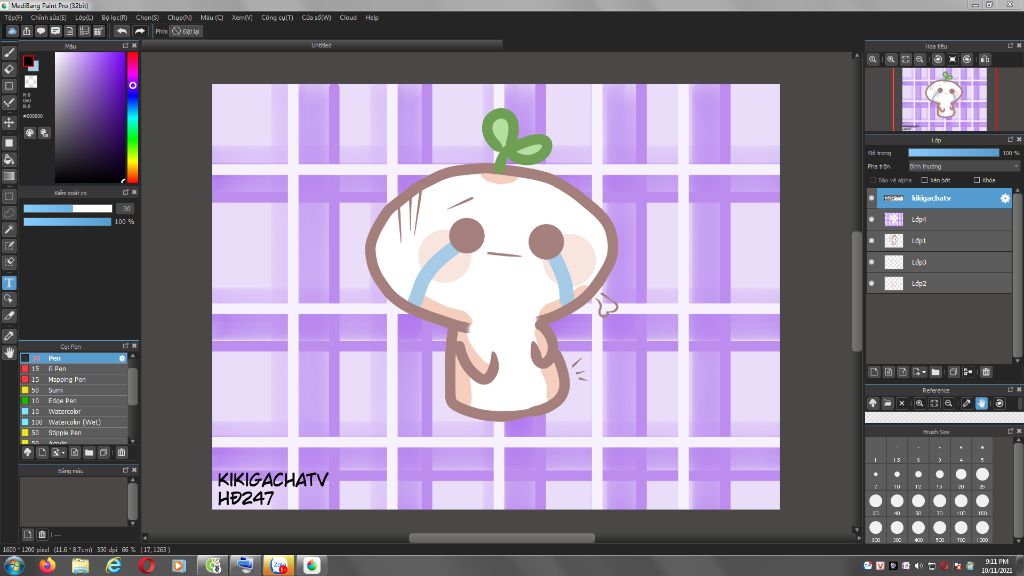Viewport: 1024px width, 576px height.
Task: Open the Cloud menu
Action: (x=348, y=18)
